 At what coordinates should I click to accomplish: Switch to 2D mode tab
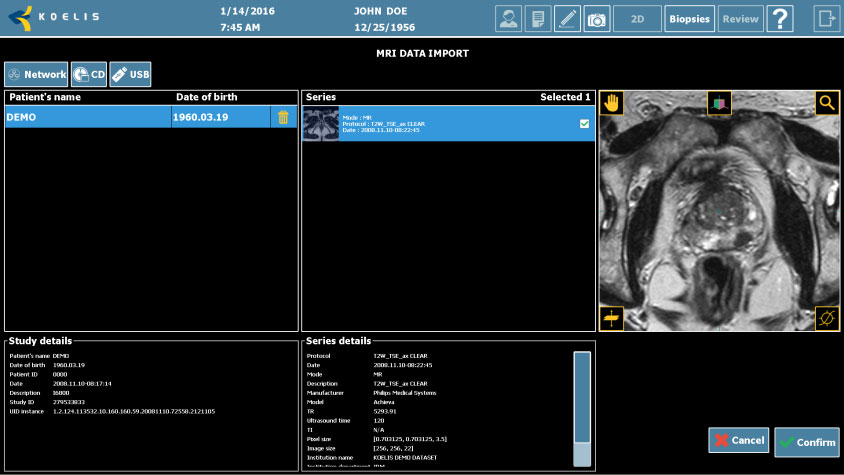(637, 19)
